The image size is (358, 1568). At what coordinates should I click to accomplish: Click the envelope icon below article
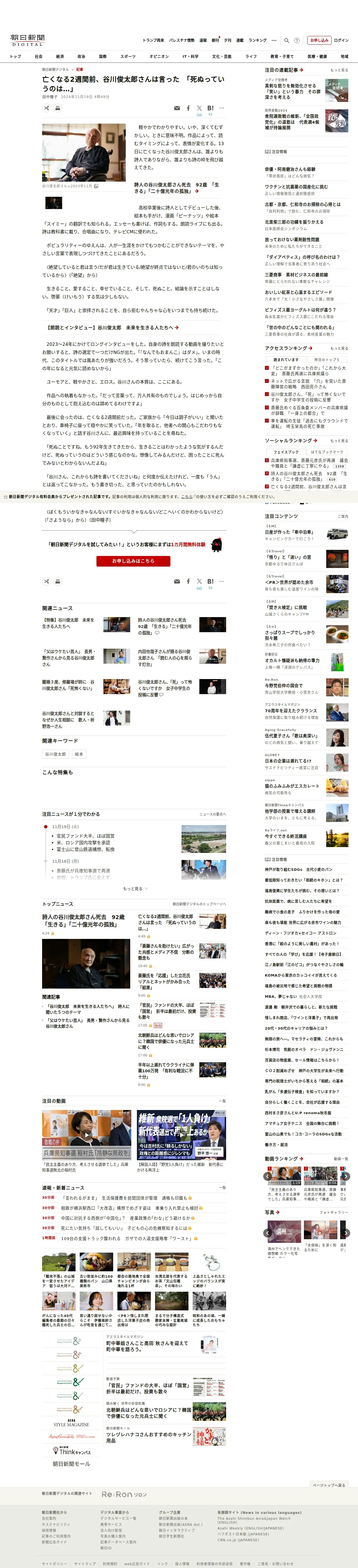[x=177, y=582]
